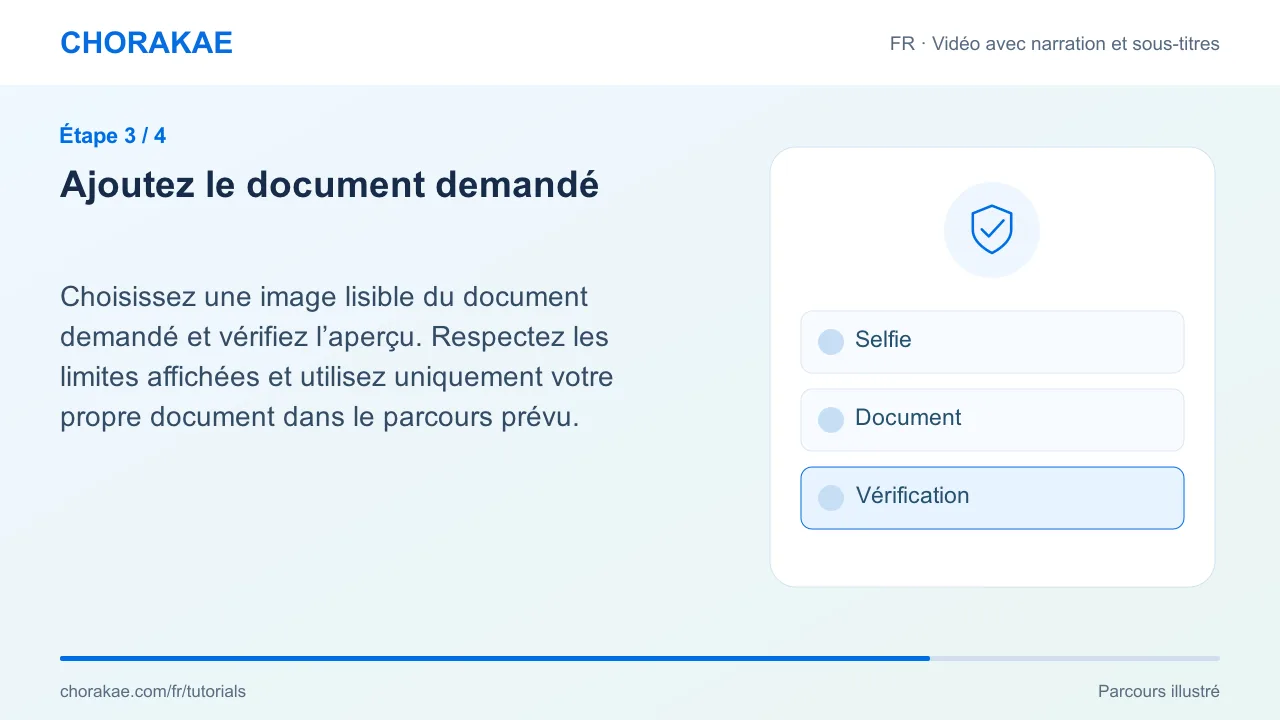
Task: Click the tutorial progress bar
Action: (x=640, y=658)
